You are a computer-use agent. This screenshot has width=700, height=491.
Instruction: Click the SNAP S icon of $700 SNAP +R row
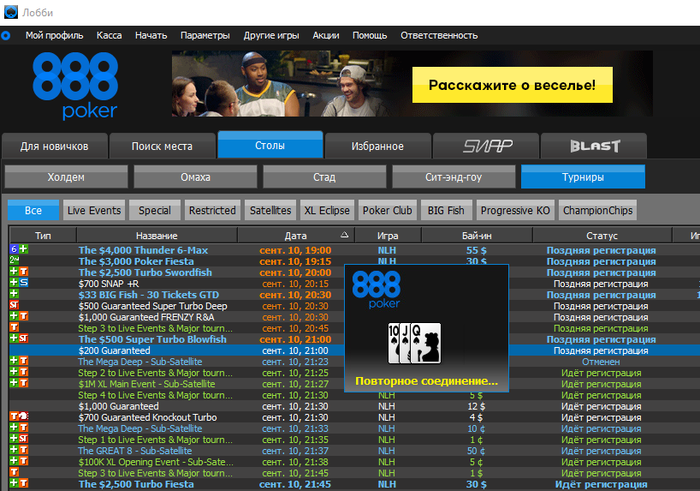24,283
